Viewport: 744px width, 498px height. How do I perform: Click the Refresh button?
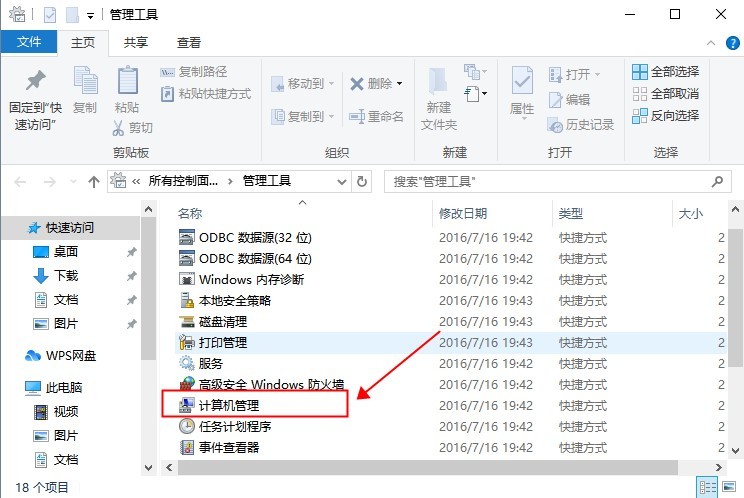click(362, 182)
